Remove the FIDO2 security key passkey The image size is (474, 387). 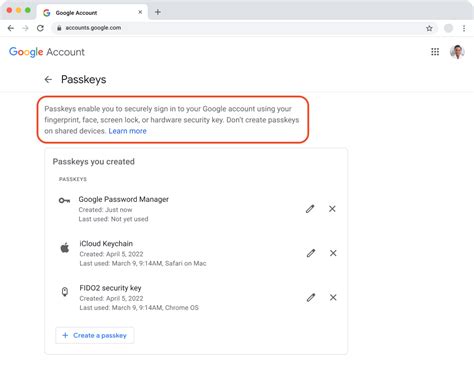333,298
